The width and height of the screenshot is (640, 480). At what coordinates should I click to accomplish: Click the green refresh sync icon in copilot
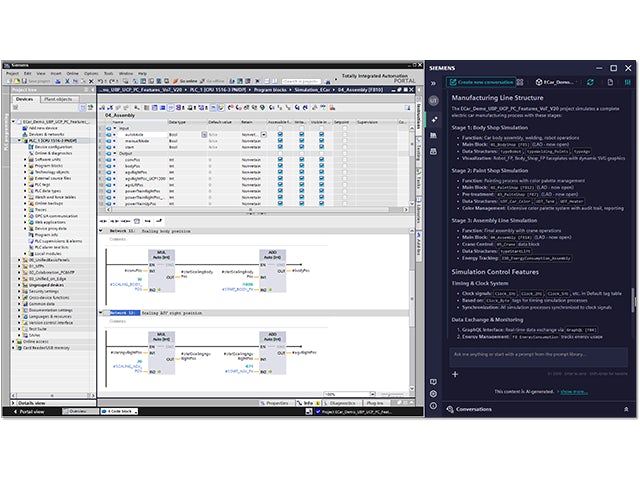point(590,82)
